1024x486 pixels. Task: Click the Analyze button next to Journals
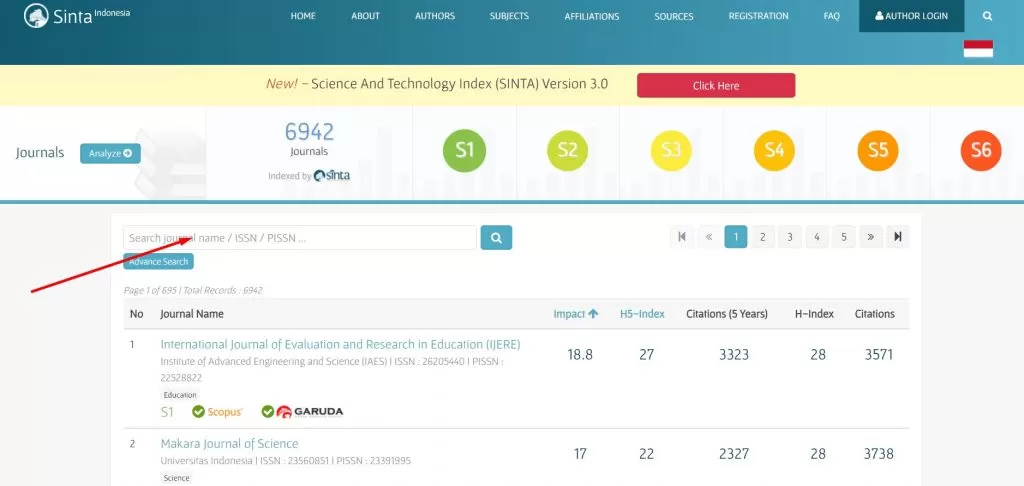110,153
